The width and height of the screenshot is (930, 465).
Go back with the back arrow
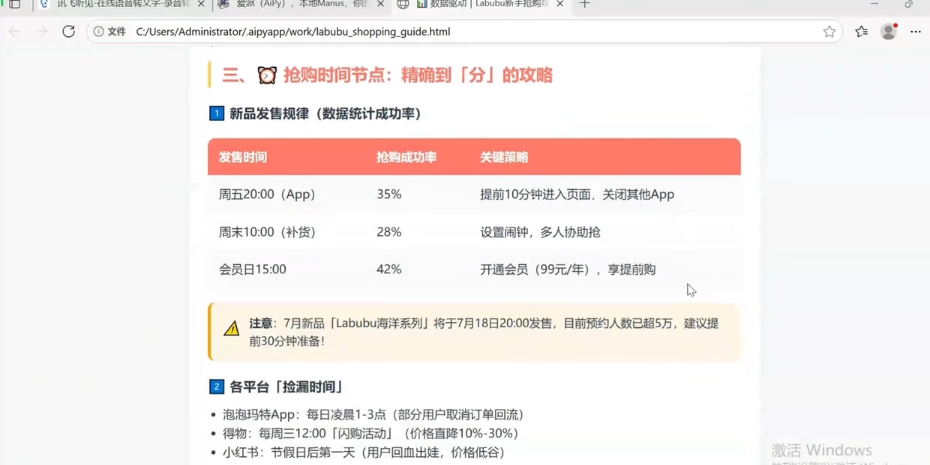point(14,31)
